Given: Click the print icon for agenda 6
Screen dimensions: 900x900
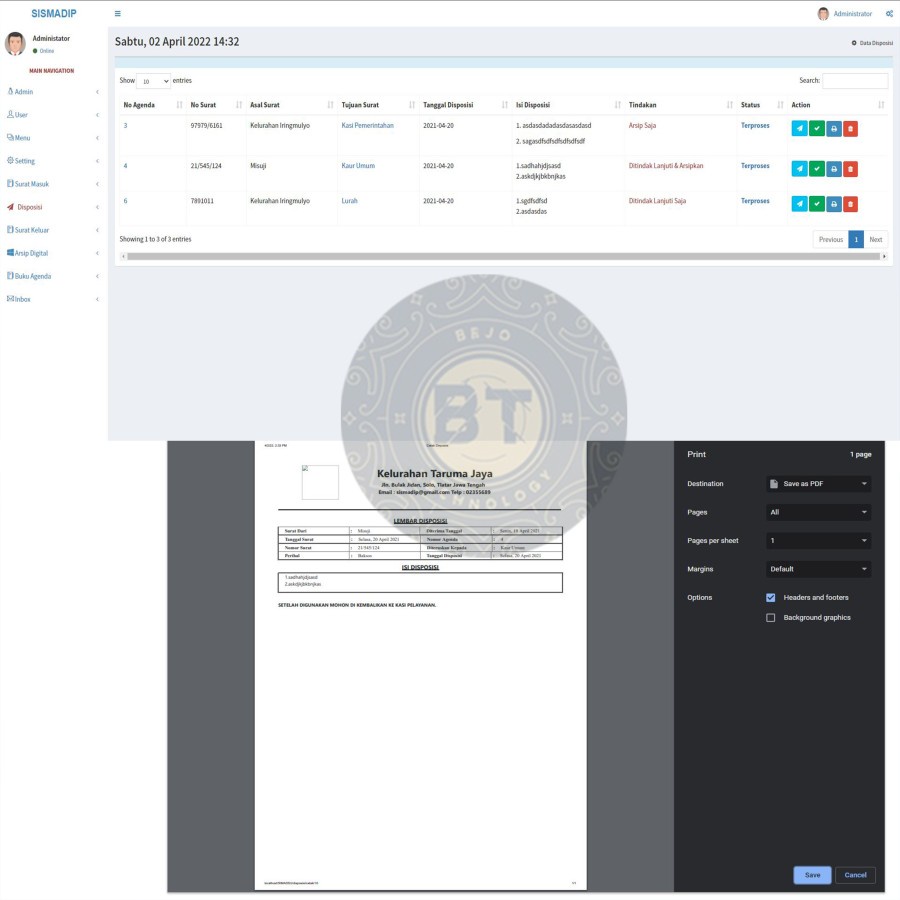Looking at the screenshot, I should [x=834, y=203].
